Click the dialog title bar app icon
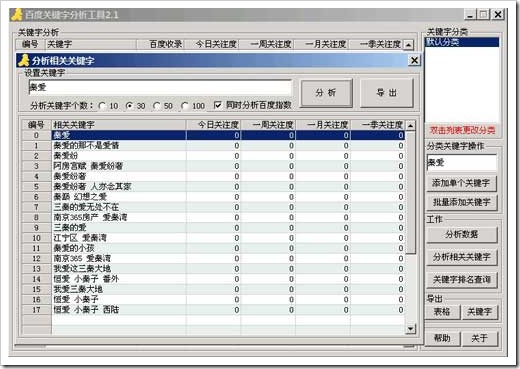 [24, 61]
